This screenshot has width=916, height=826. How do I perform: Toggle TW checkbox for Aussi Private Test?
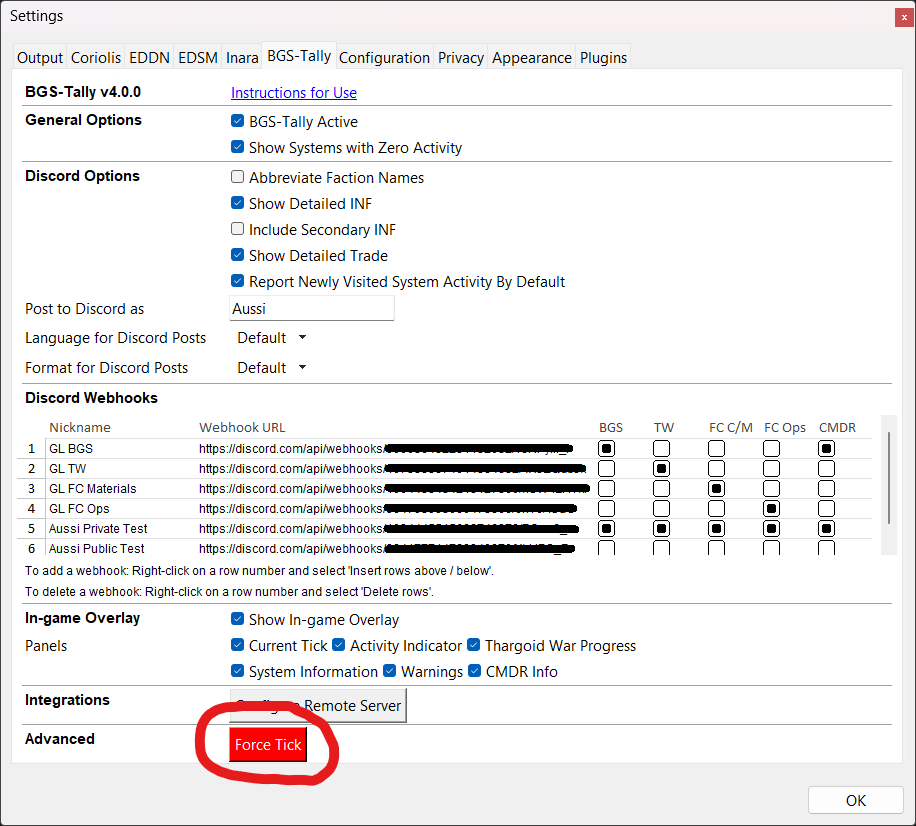click(661, 529)
